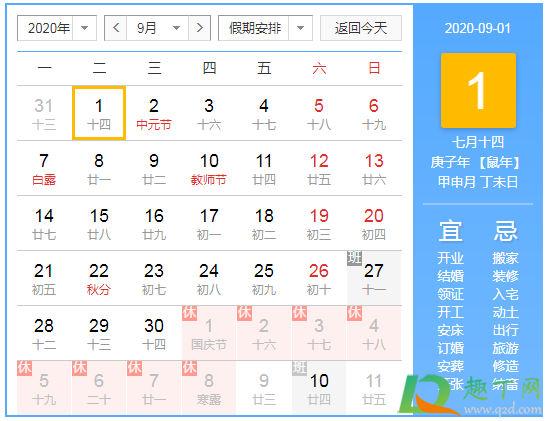Image resolution: width=546 pixels, height=421 pixels.
Task: Click 安床 in the 宜 list
Action: click(451, 330)
